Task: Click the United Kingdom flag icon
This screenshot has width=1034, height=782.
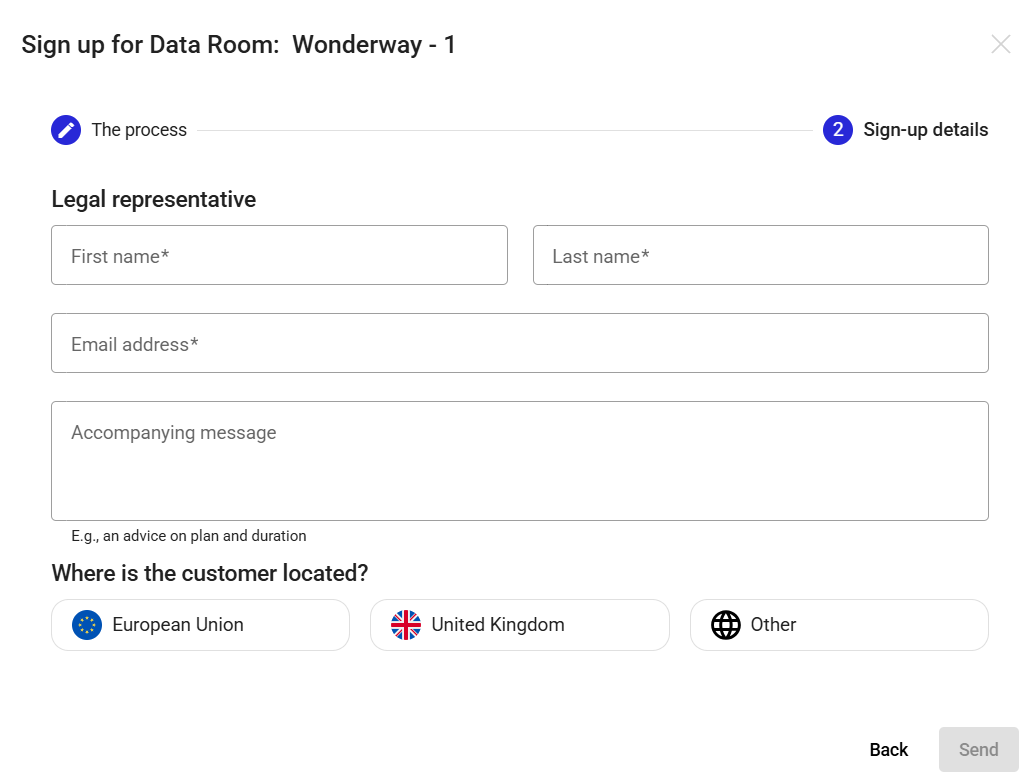Action: pyautogui.click(x=406, y=625)
